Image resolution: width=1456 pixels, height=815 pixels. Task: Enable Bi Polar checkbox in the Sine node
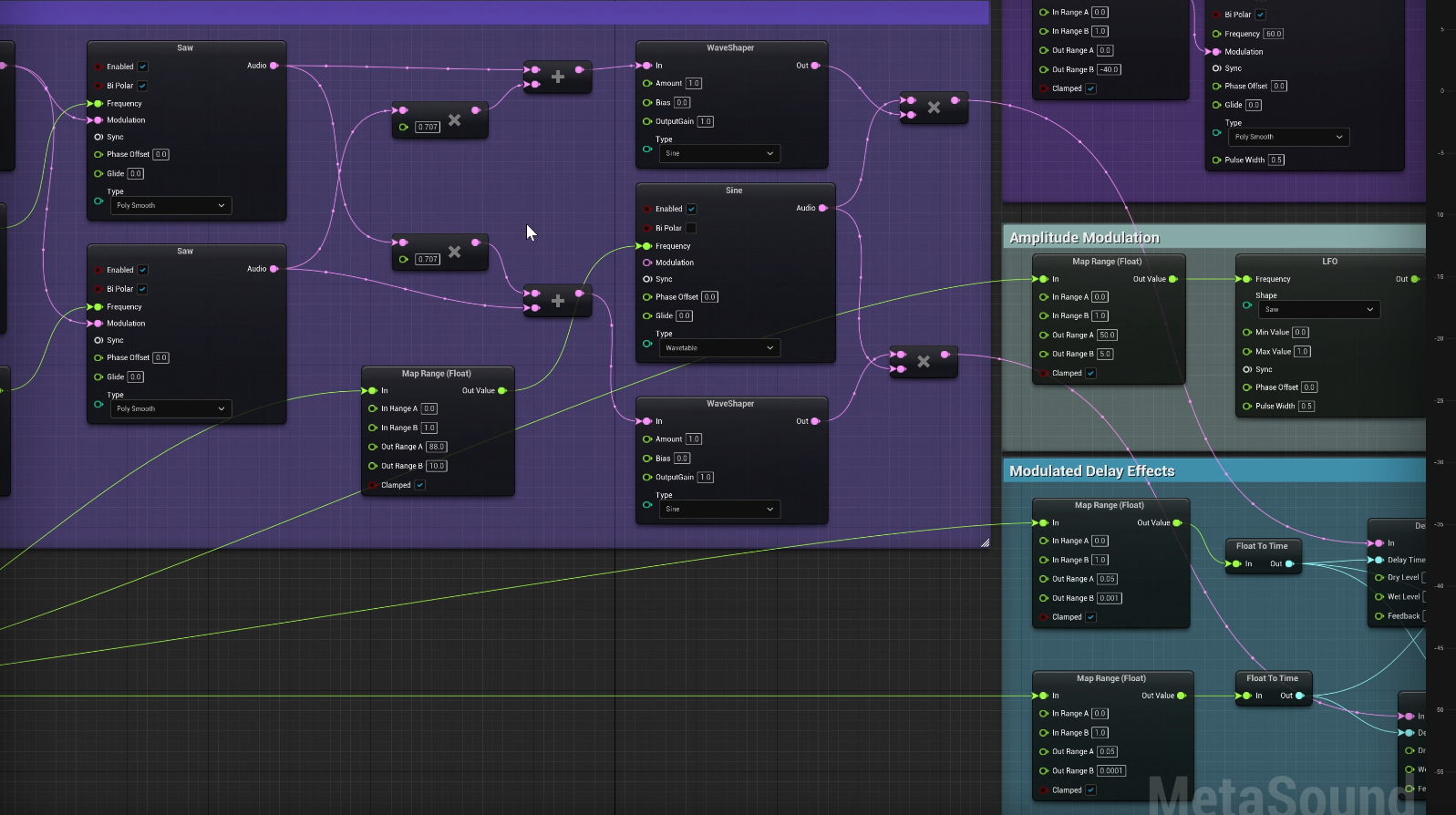click(x=690, y=228)
